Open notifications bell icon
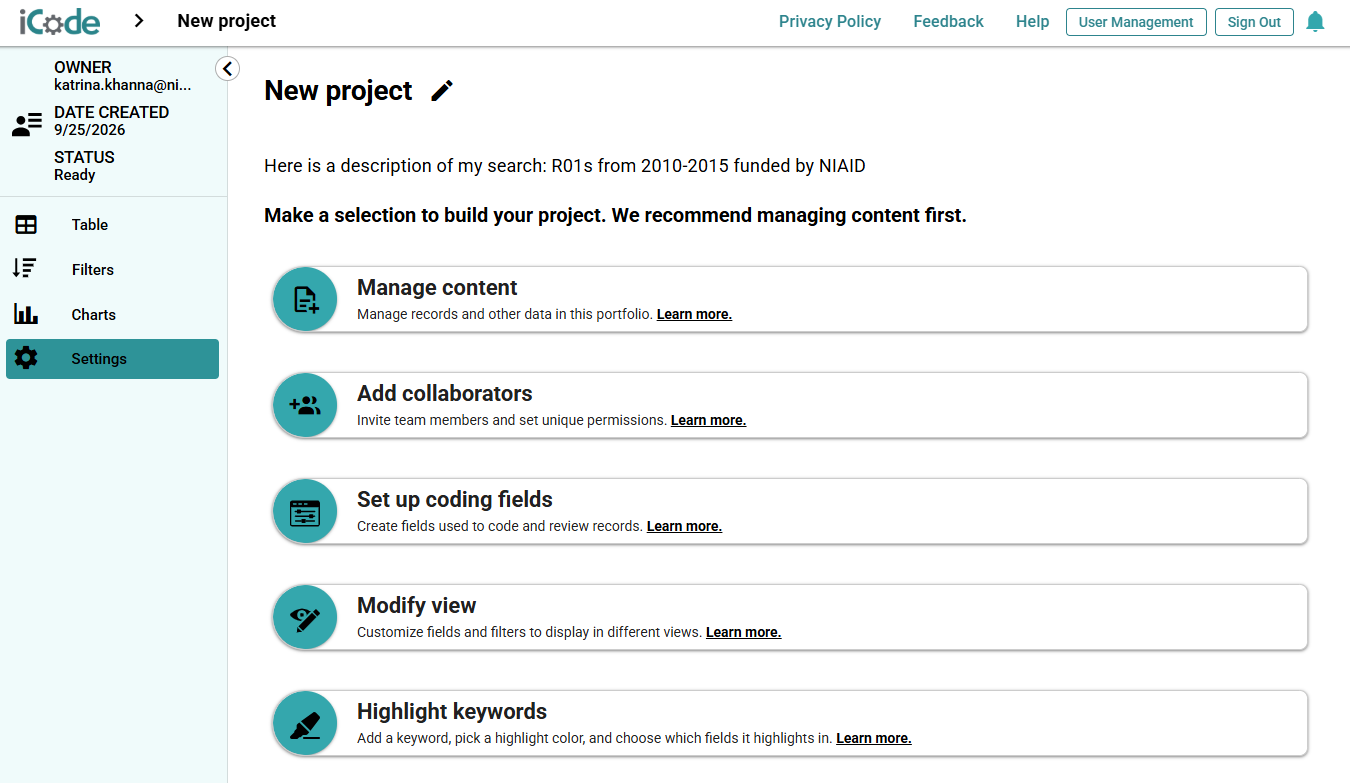 point(1315,22)
